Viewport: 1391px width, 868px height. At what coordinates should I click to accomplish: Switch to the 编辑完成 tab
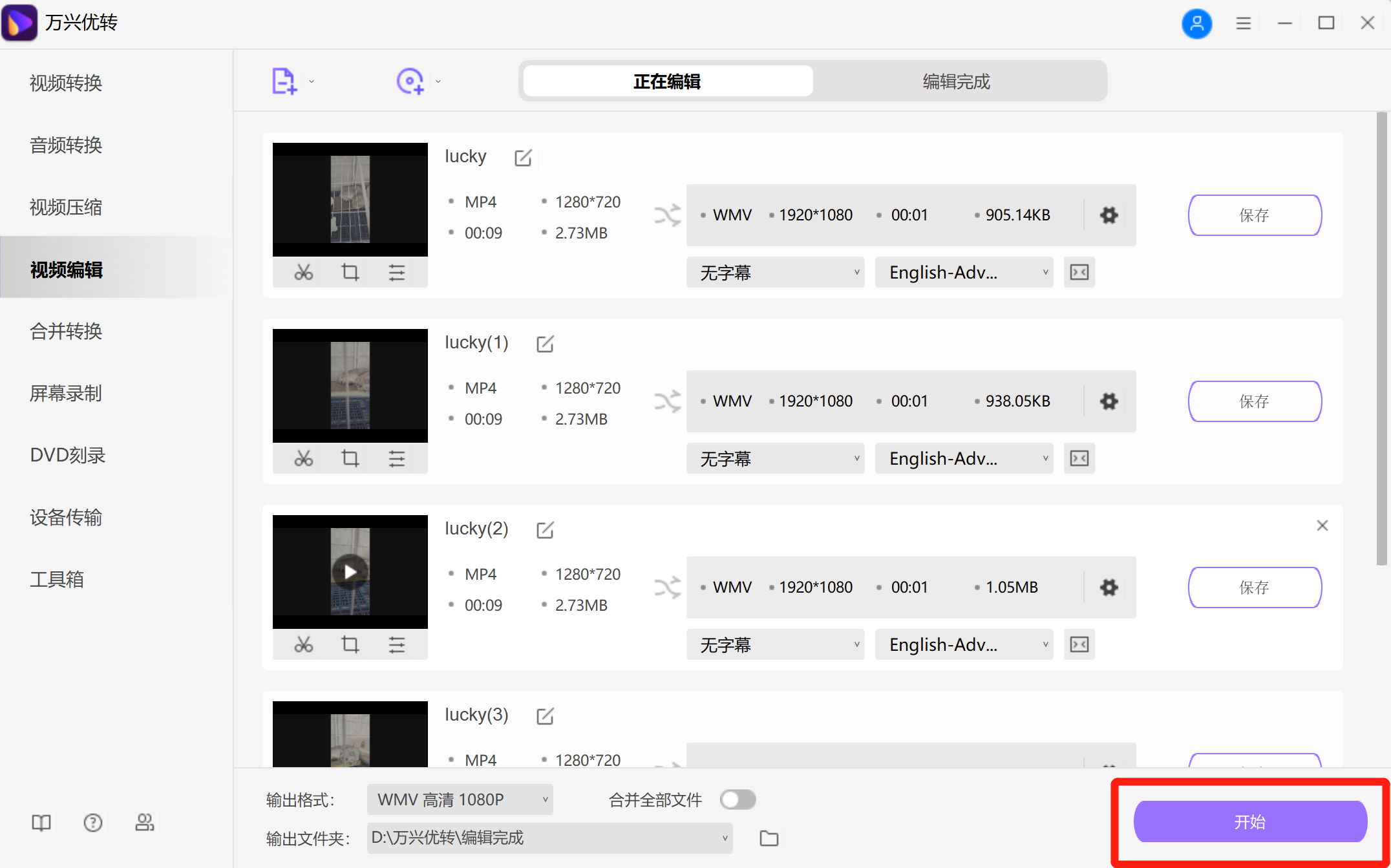955,81
